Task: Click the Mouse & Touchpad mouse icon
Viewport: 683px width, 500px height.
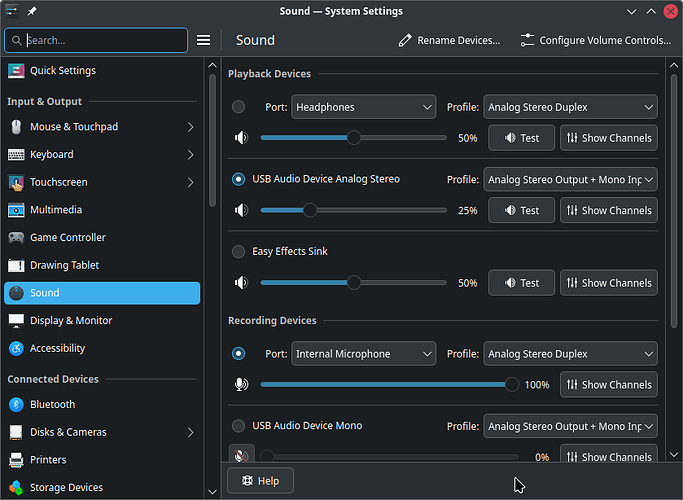Action: click(x=16, y=127)
